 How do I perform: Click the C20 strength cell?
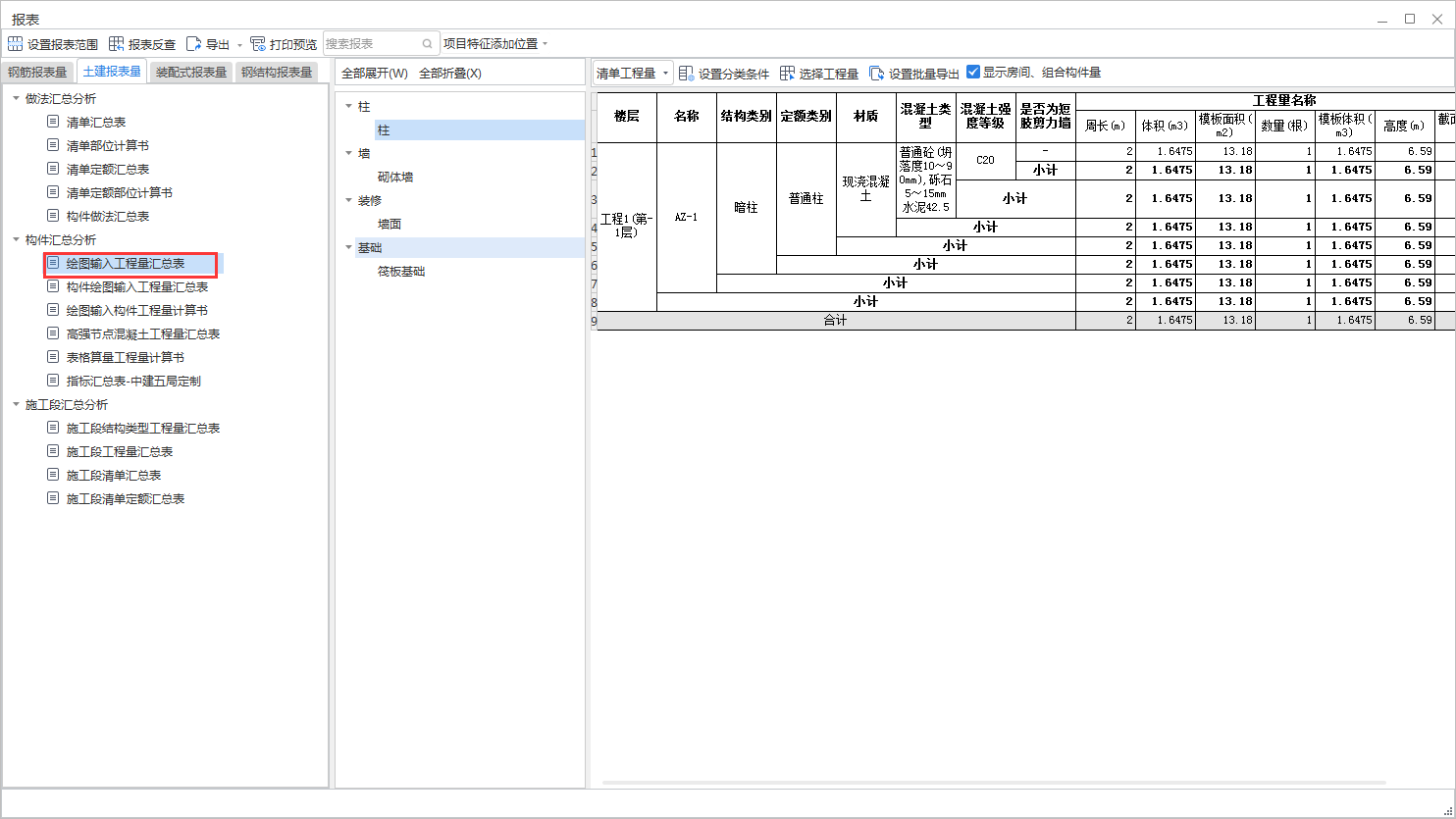pos(985,160)
